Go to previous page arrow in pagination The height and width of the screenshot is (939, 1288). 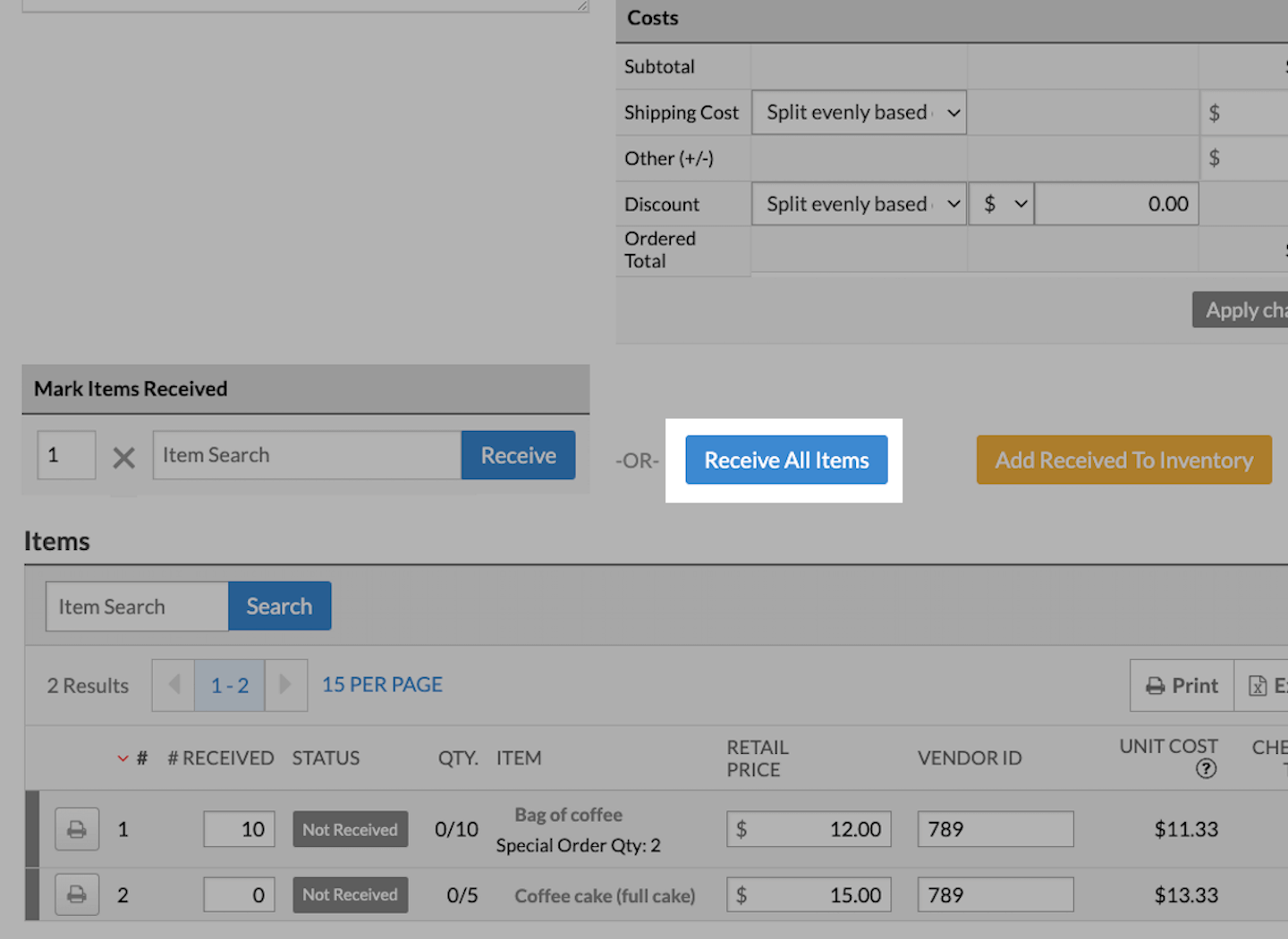coord(174,685)
